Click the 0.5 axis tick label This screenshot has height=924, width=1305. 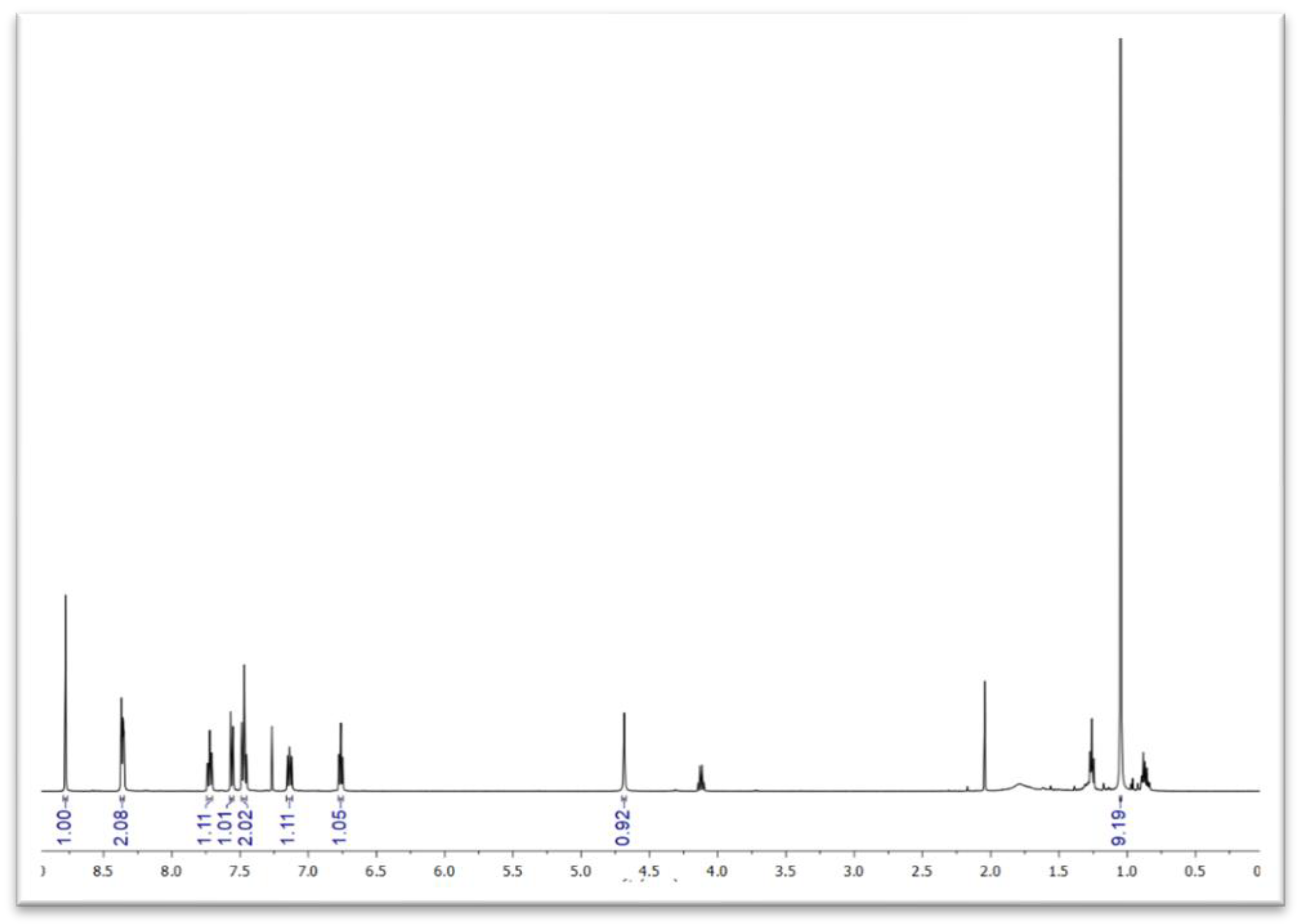click(1195, 871)
